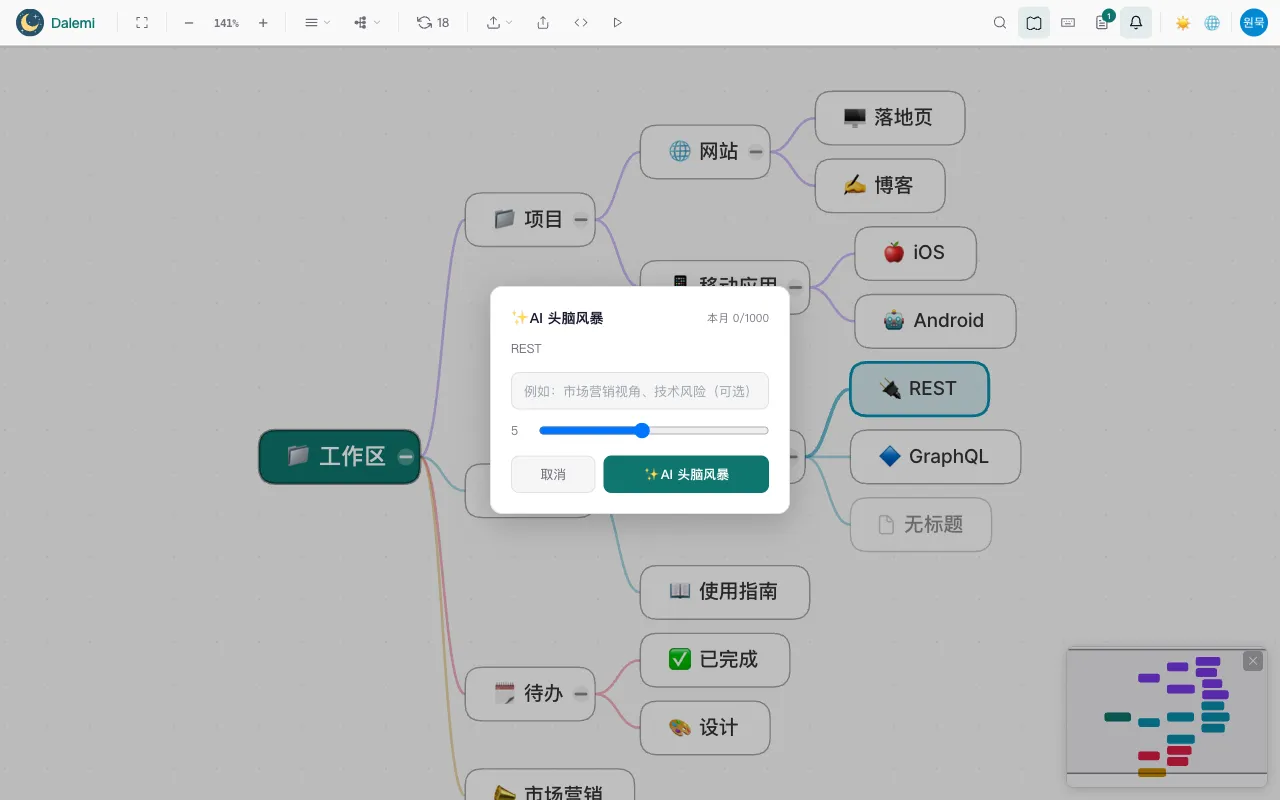This screenshot has height=800, width=1280.
Task: Select the 博客 node
Action: click(x=880, y=186)
